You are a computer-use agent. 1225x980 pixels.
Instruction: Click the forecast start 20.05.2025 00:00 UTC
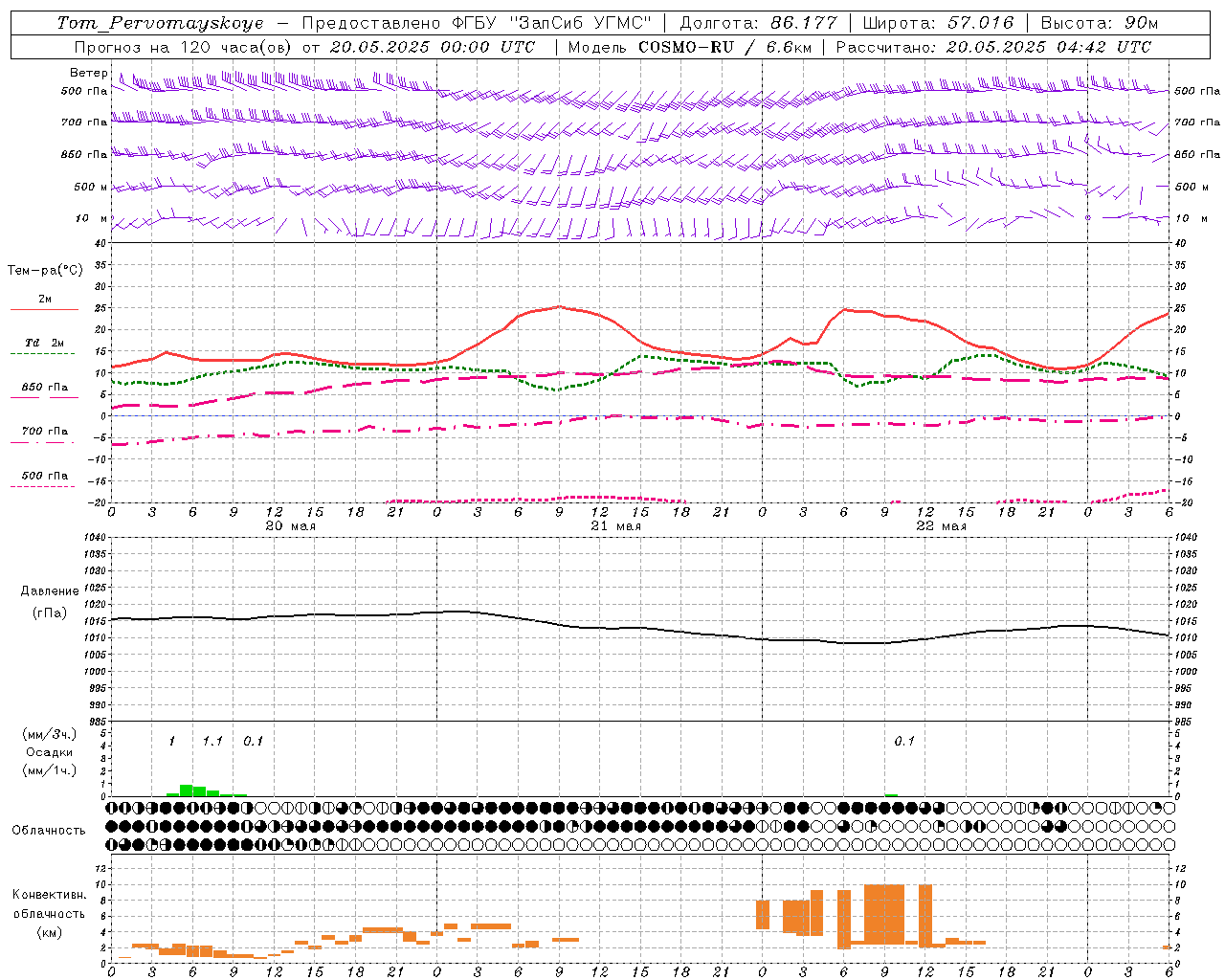click(432, 47)
